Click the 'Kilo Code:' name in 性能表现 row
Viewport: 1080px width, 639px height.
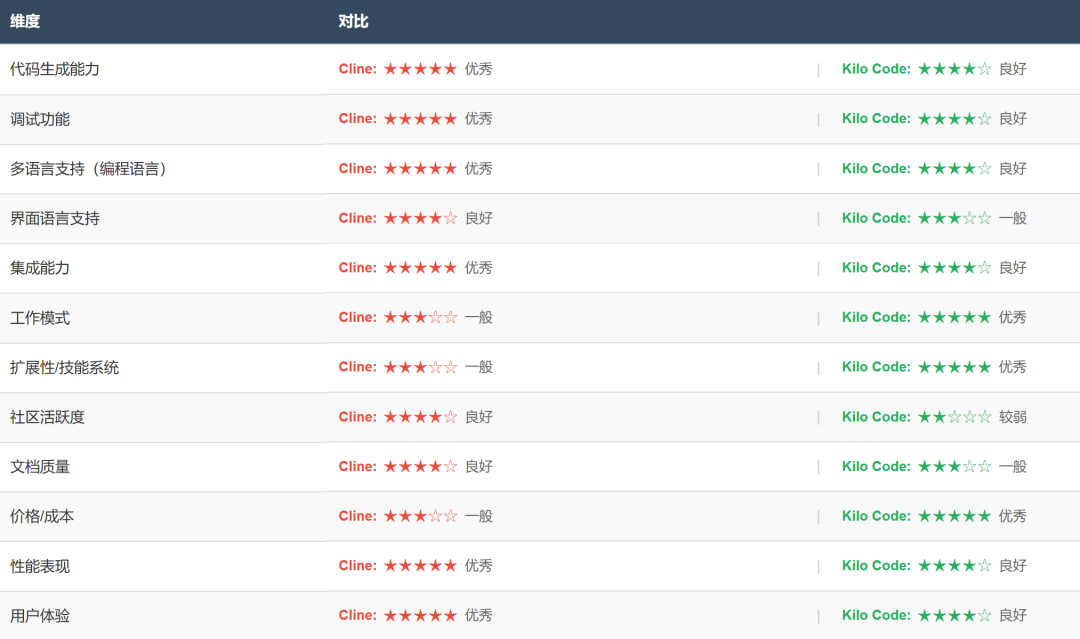(876, 565)
